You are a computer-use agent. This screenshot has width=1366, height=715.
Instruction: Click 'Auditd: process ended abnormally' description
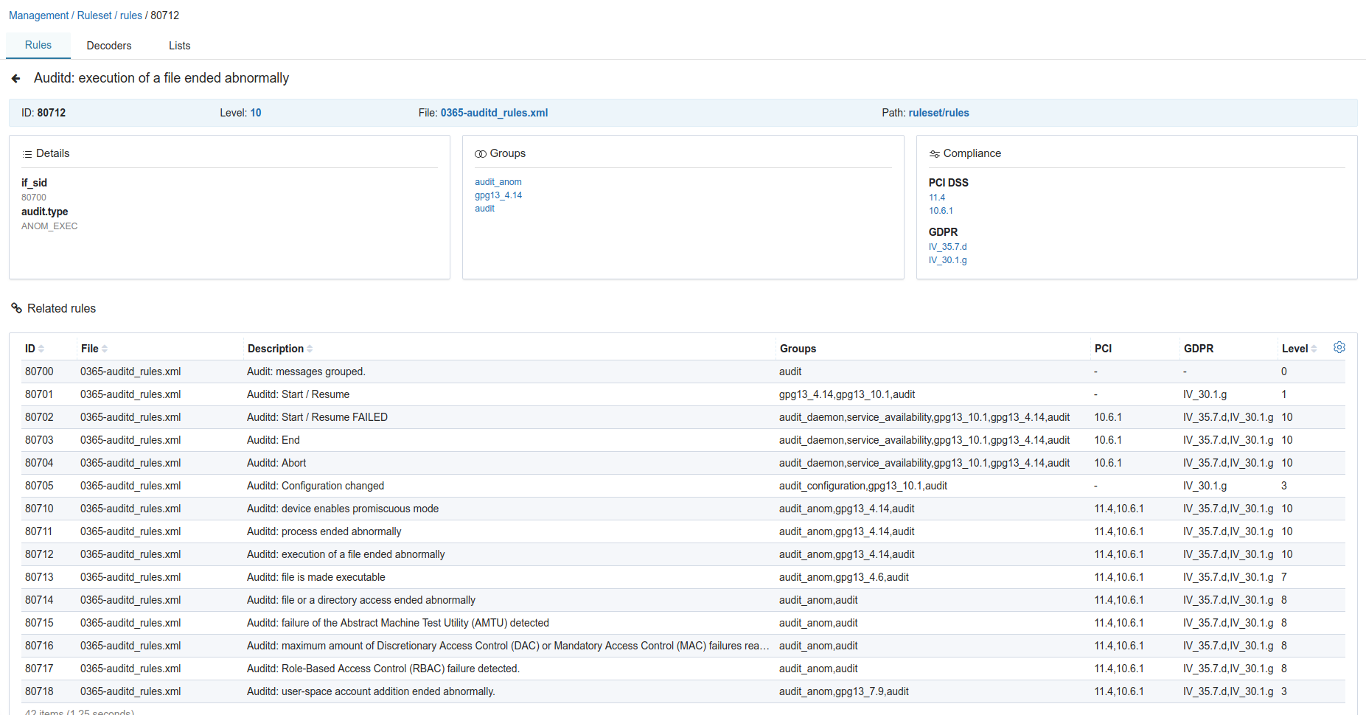[x=324, y=532]
